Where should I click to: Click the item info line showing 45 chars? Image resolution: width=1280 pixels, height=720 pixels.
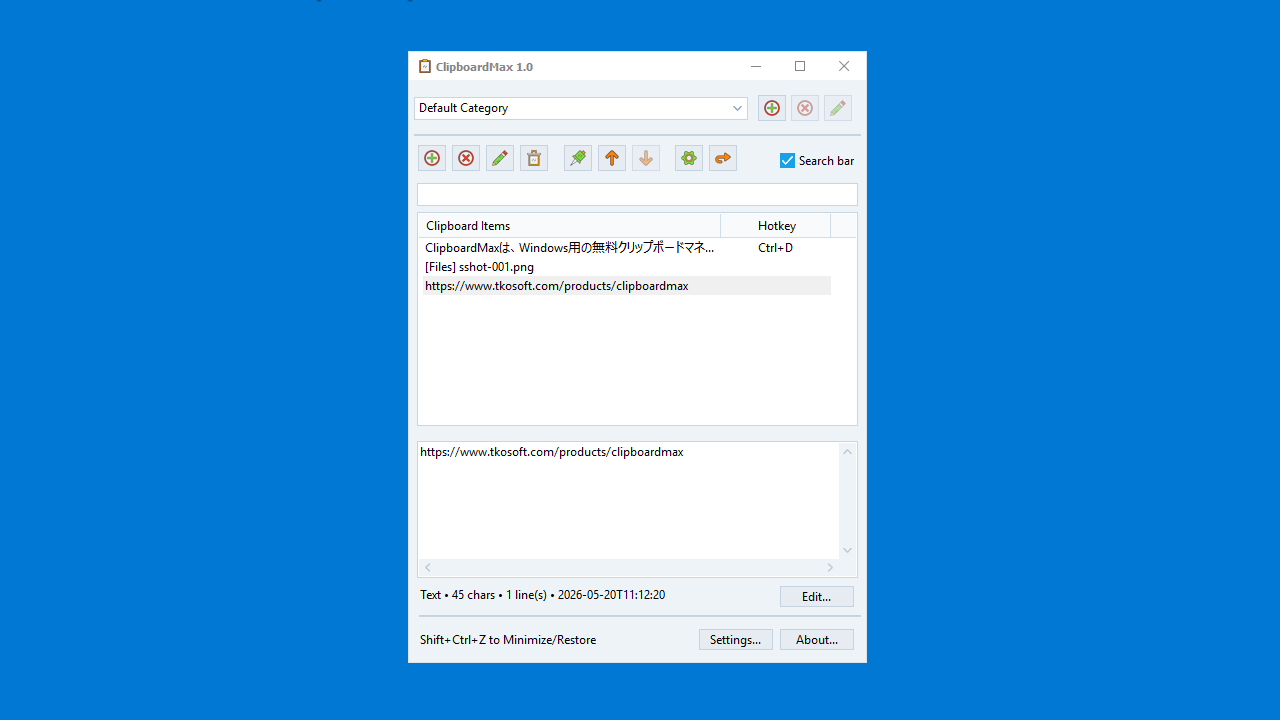coord(543,595)
